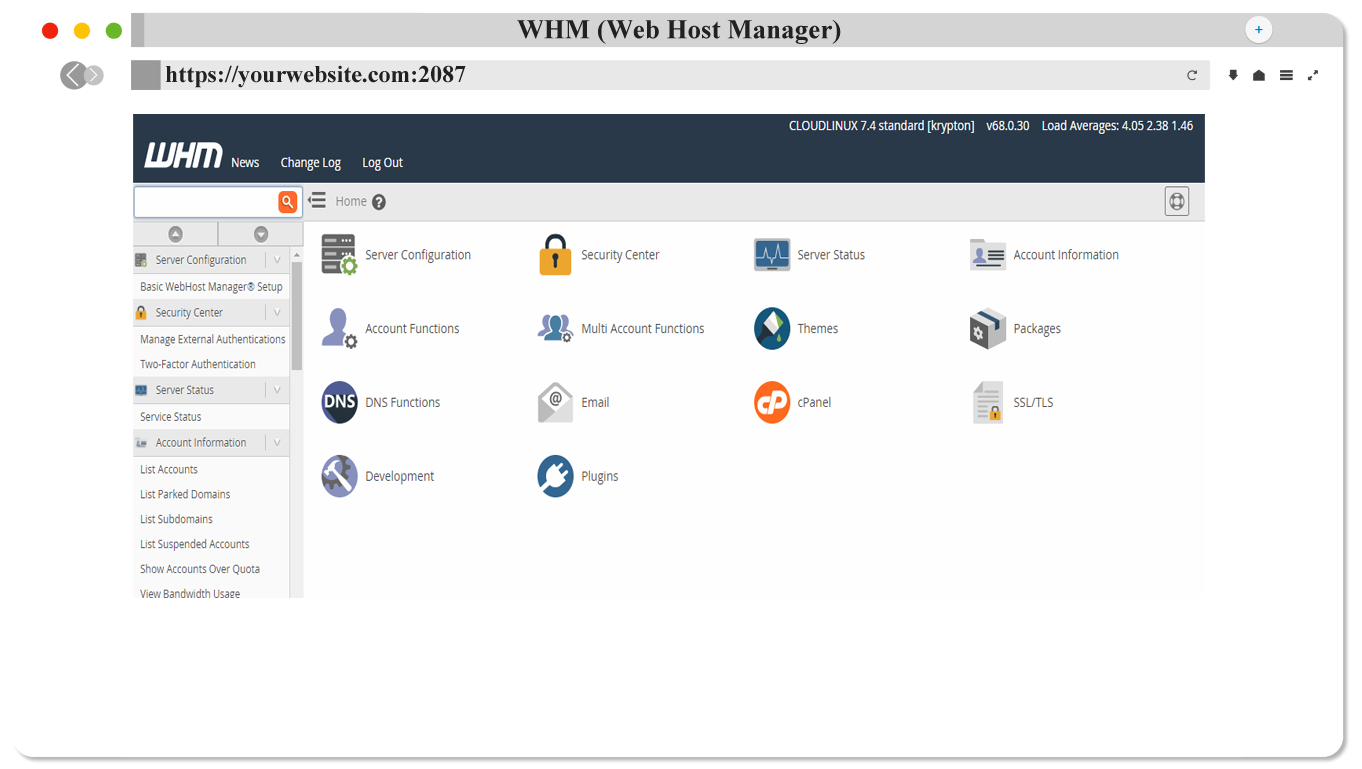The image size is (1362, 769).
Task: Click the Home help question mark icon
Action: [x=379, y=202]
